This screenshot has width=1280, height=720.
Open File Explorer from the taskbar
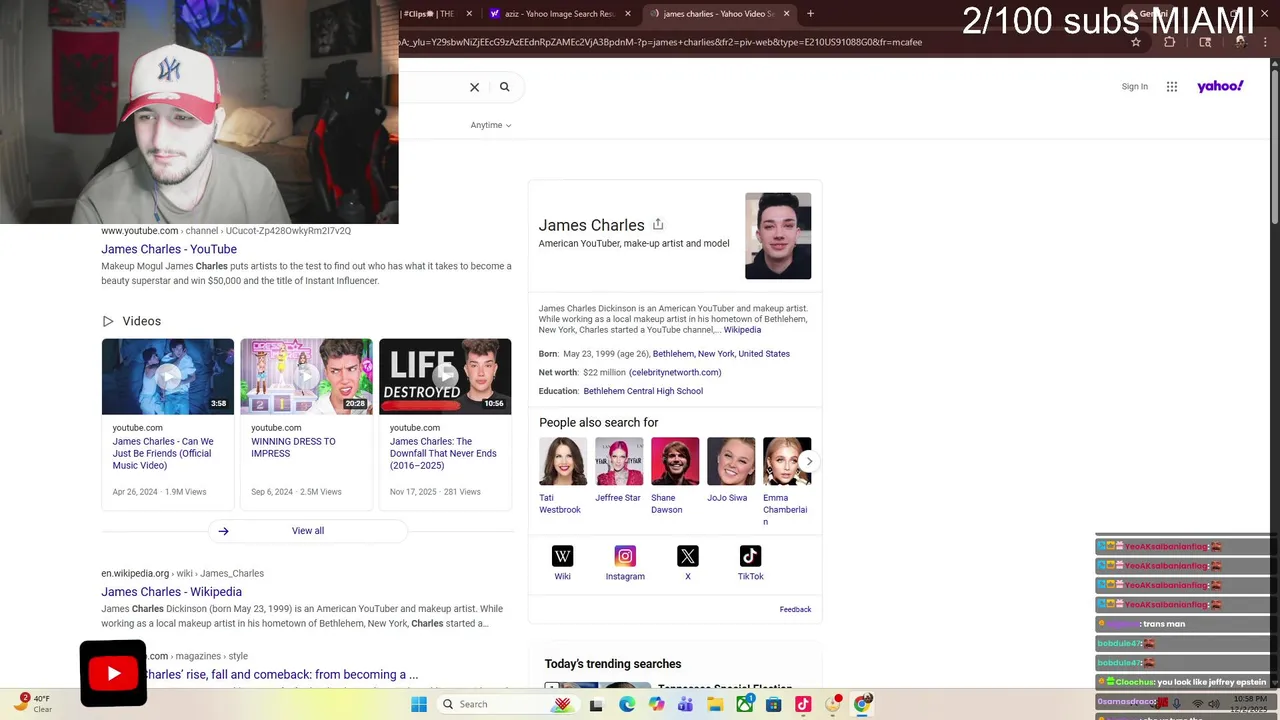point(715,704)
